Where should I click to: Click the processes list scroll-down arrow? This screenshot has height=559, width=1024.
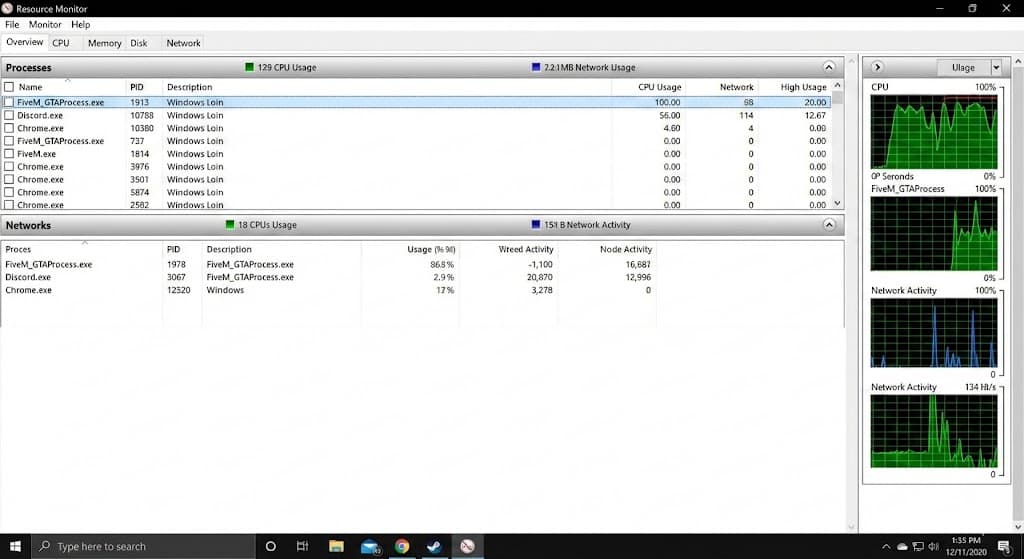pos(837,203)
